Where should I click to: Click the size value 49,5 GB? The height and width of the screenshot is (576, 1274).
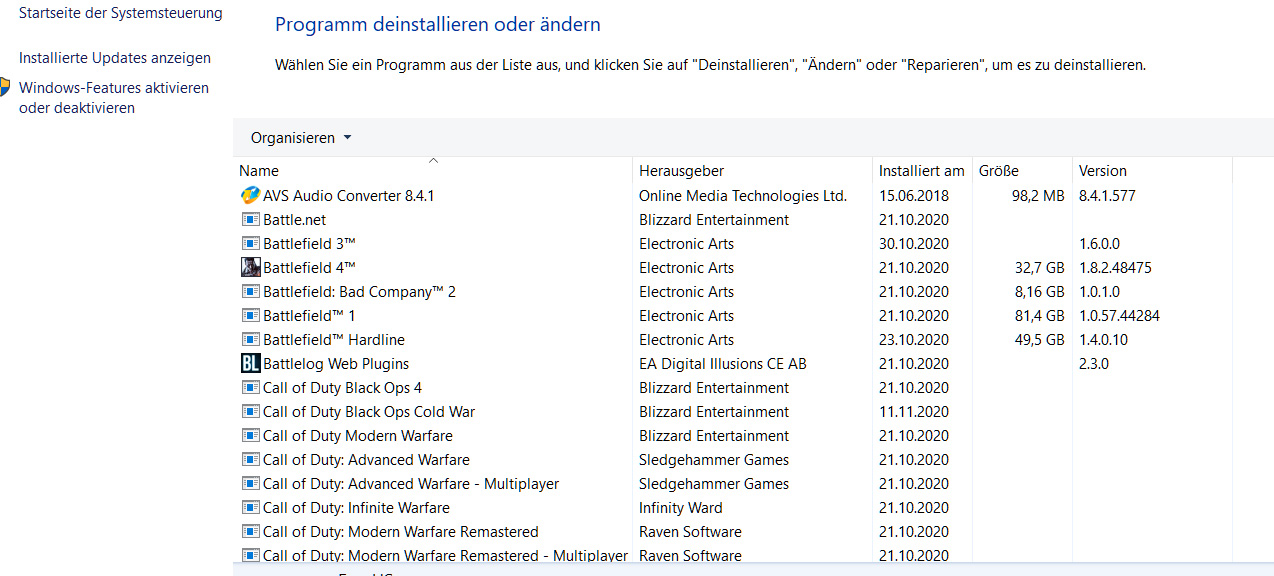point(1040,340)
